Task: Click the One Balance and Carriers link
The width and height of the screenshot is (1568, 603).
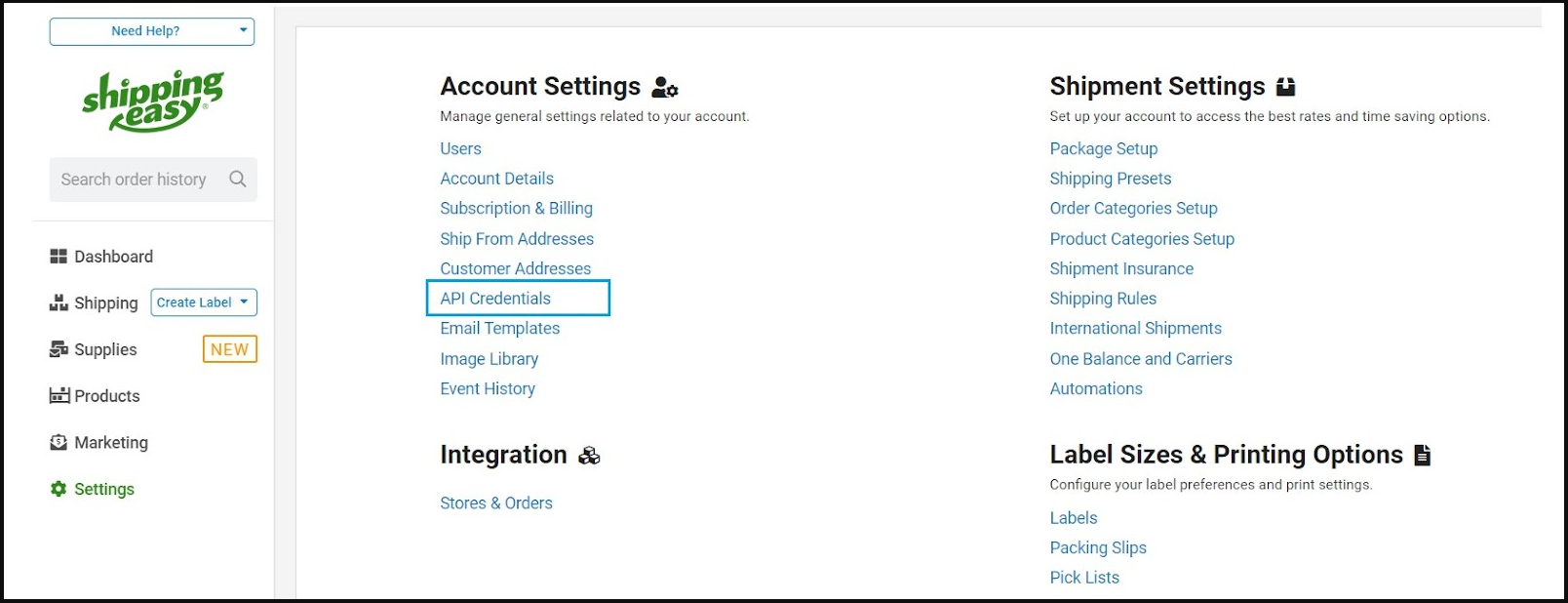Action: pyautogui.click(x=1140, y=359)
